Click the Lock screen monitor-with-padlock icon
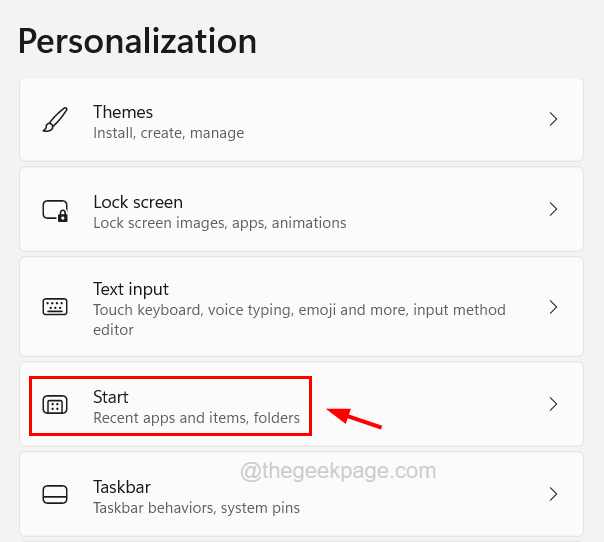 pos(55,211)
